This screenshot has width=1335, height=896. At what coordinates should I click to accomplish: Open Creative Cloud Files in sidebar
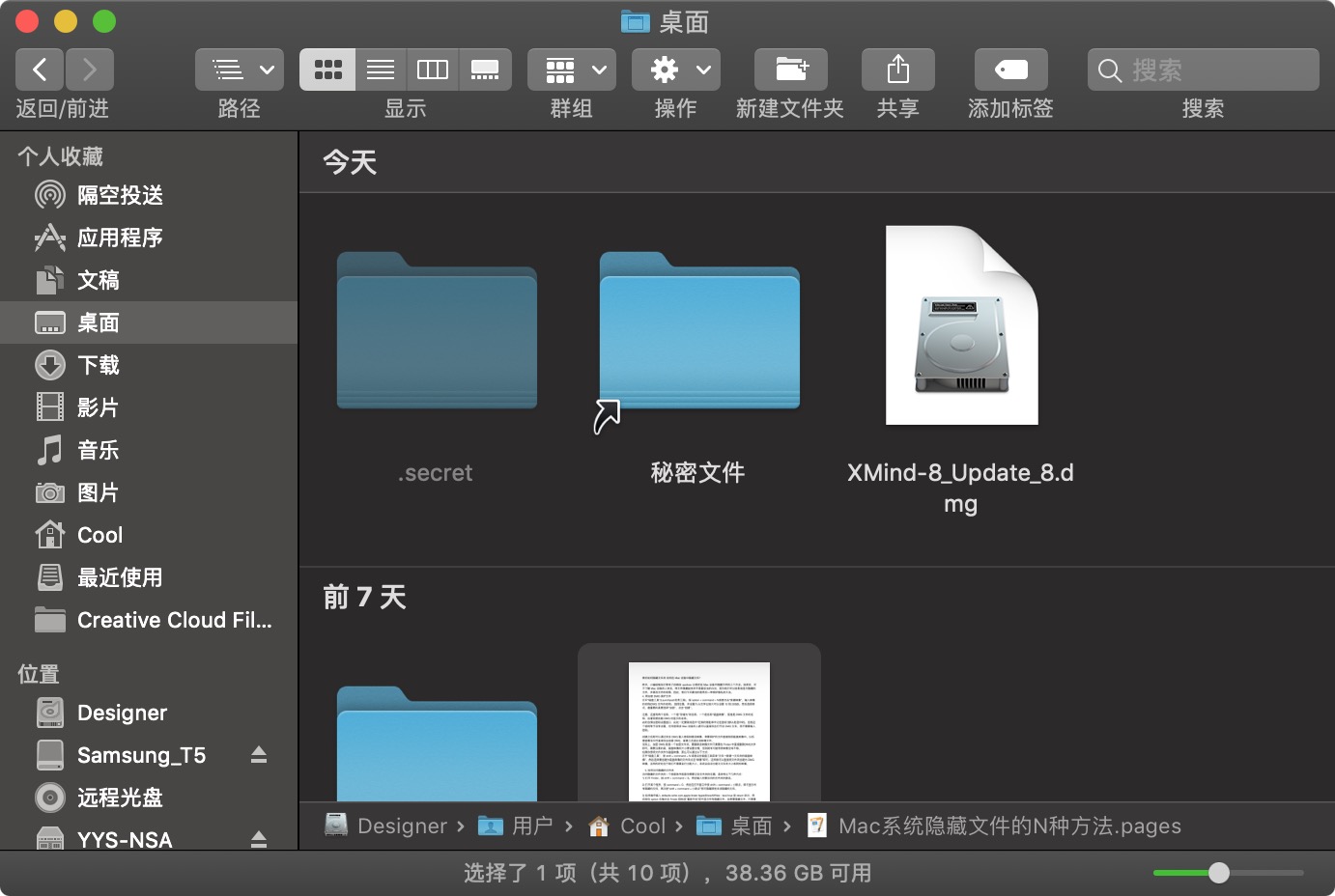pyautogui.click(x=149, y=620)
